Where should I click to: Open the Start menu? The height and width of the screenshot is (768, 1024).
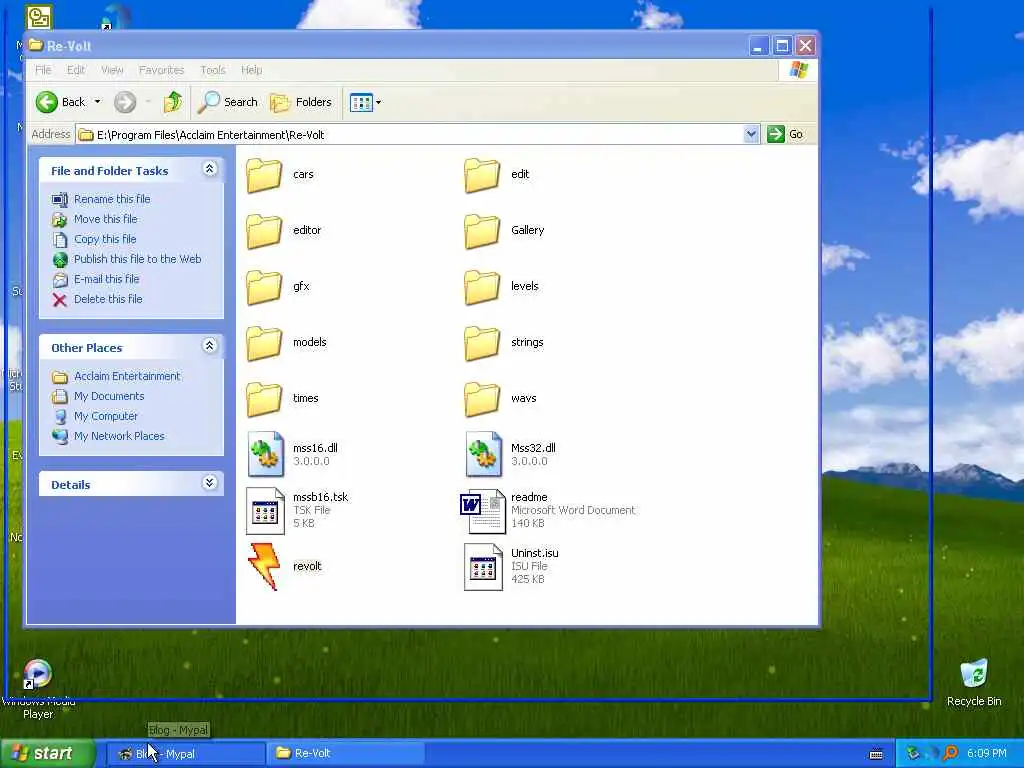coord(47,754)
